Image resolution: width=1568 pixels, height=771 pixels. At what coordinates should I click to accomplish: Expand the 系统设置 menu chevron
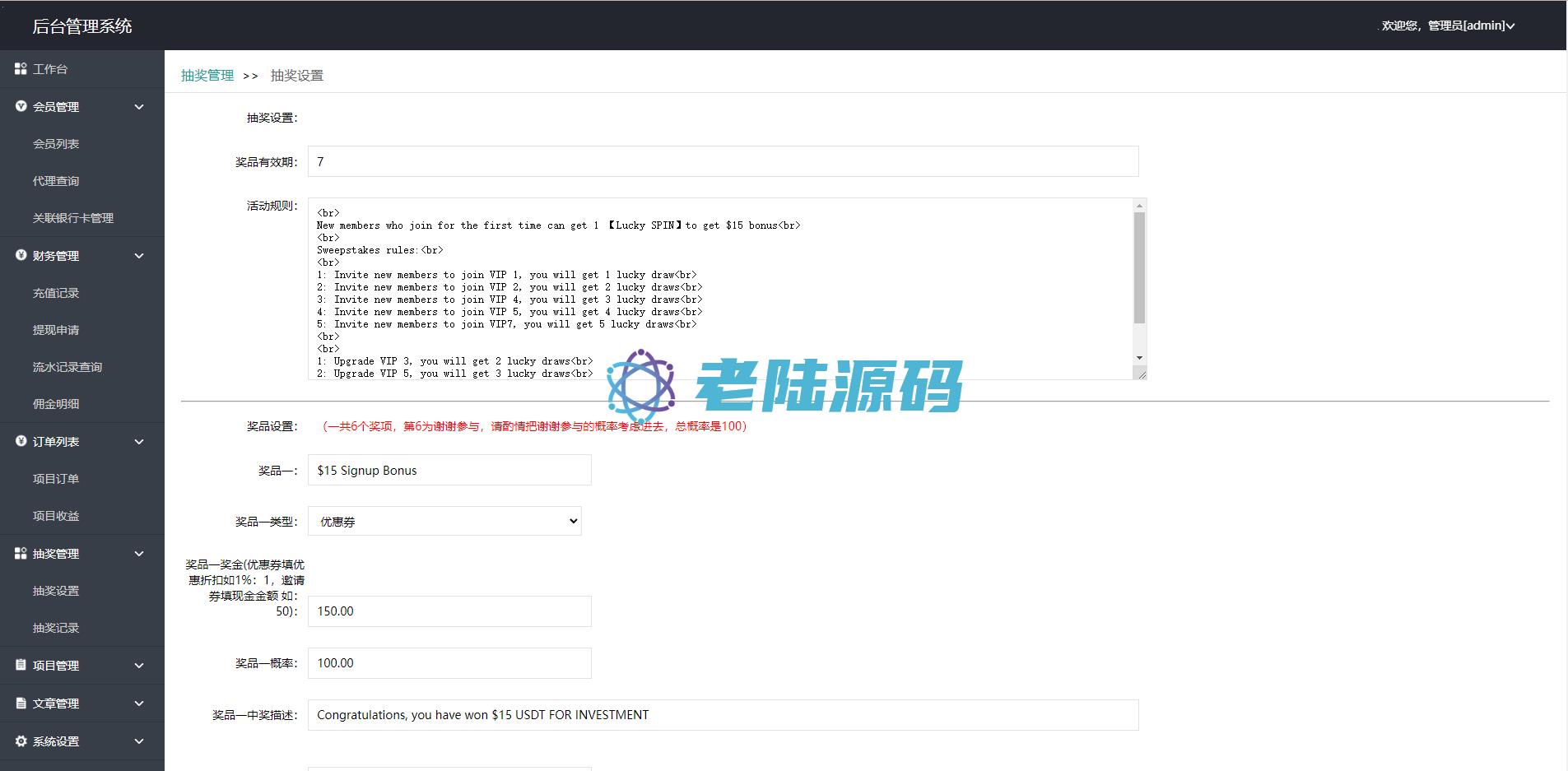[x=139, y=741]
